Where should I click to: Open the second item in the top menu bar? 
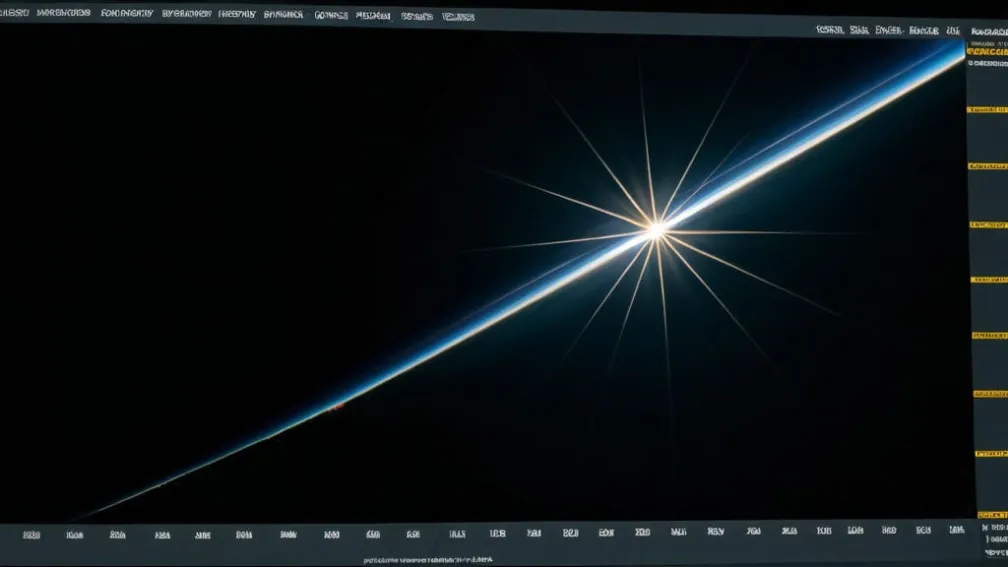[x=64, y=14]
